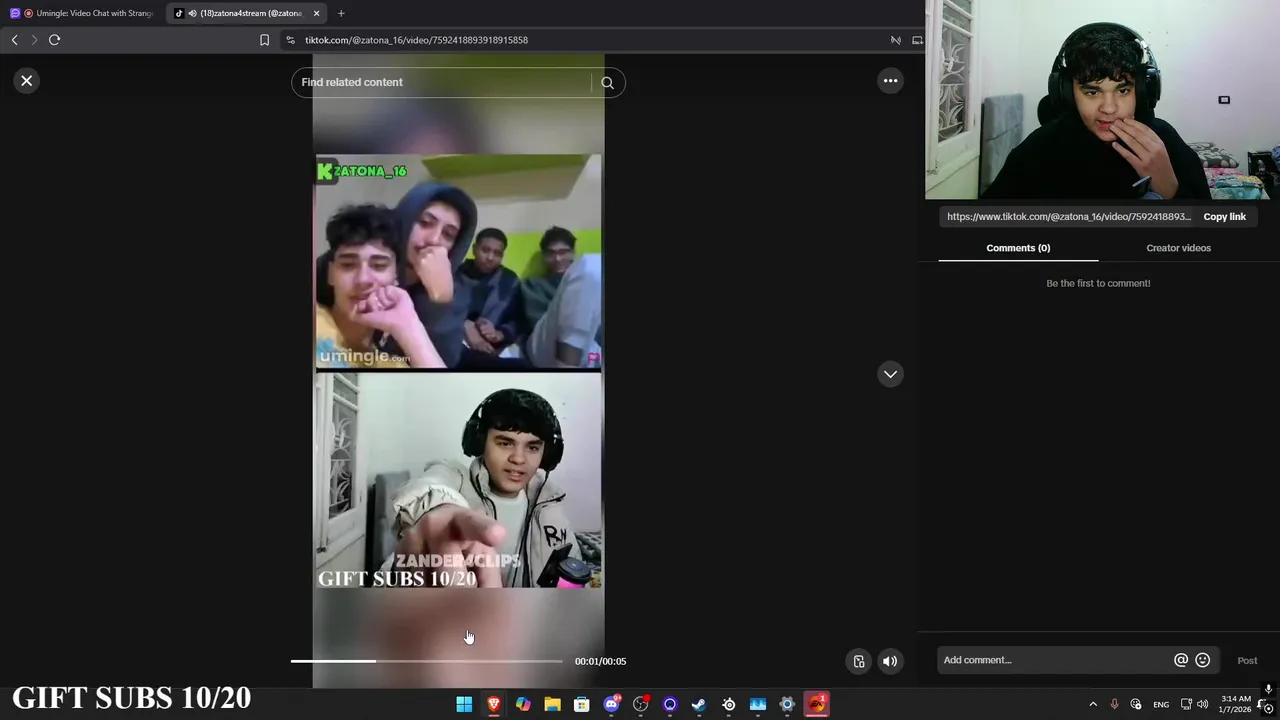Open Brave browser from taskbar

click(493, 705)
